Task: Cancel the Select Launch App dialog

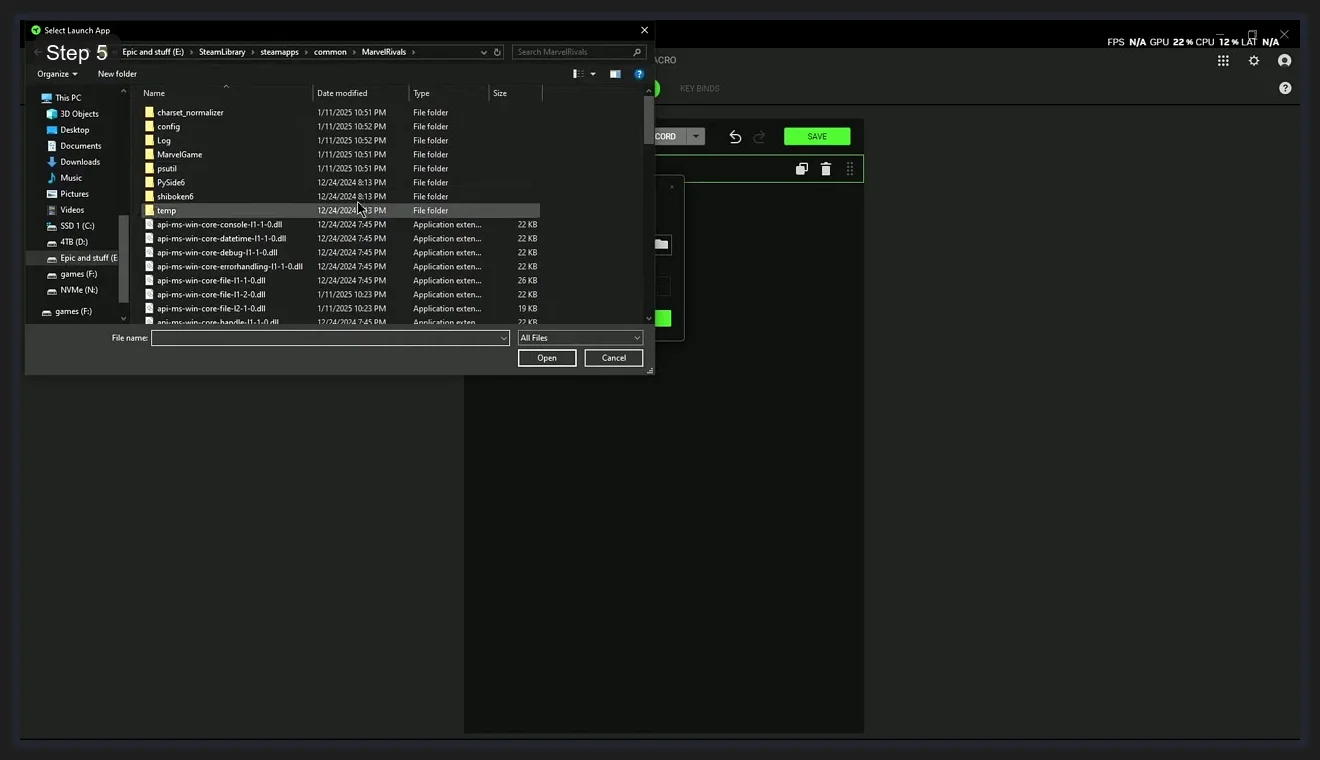Action: [x=613, y=357]
